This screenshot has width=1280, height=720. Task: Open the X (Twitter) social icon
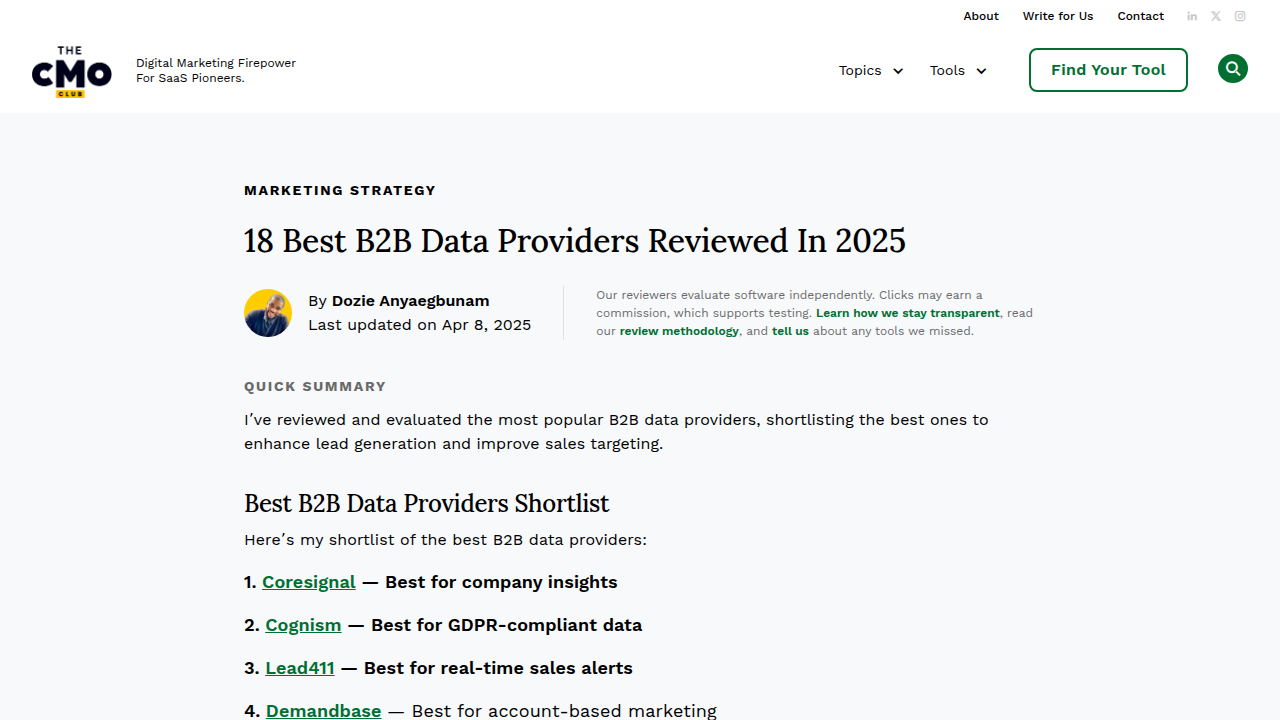pos(1216,16)
